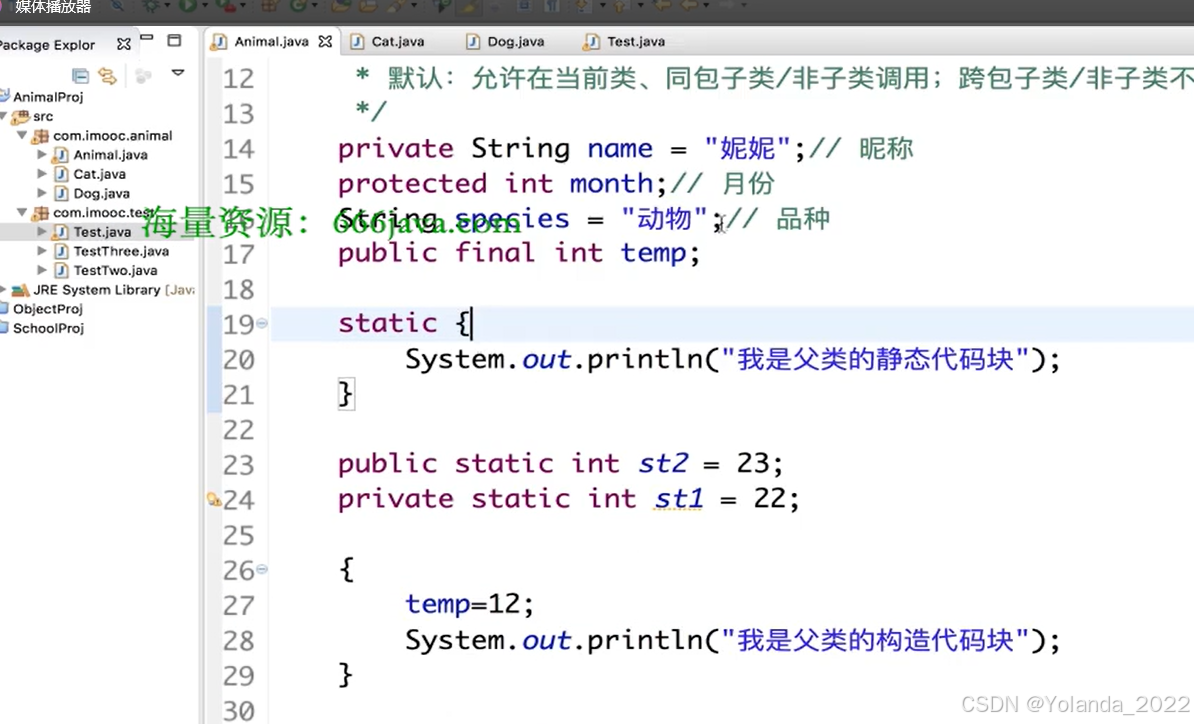Viewport: 1194px width, 724px height.
Task: Switch to the Animal.java editor tab
Action: [271, 41]
